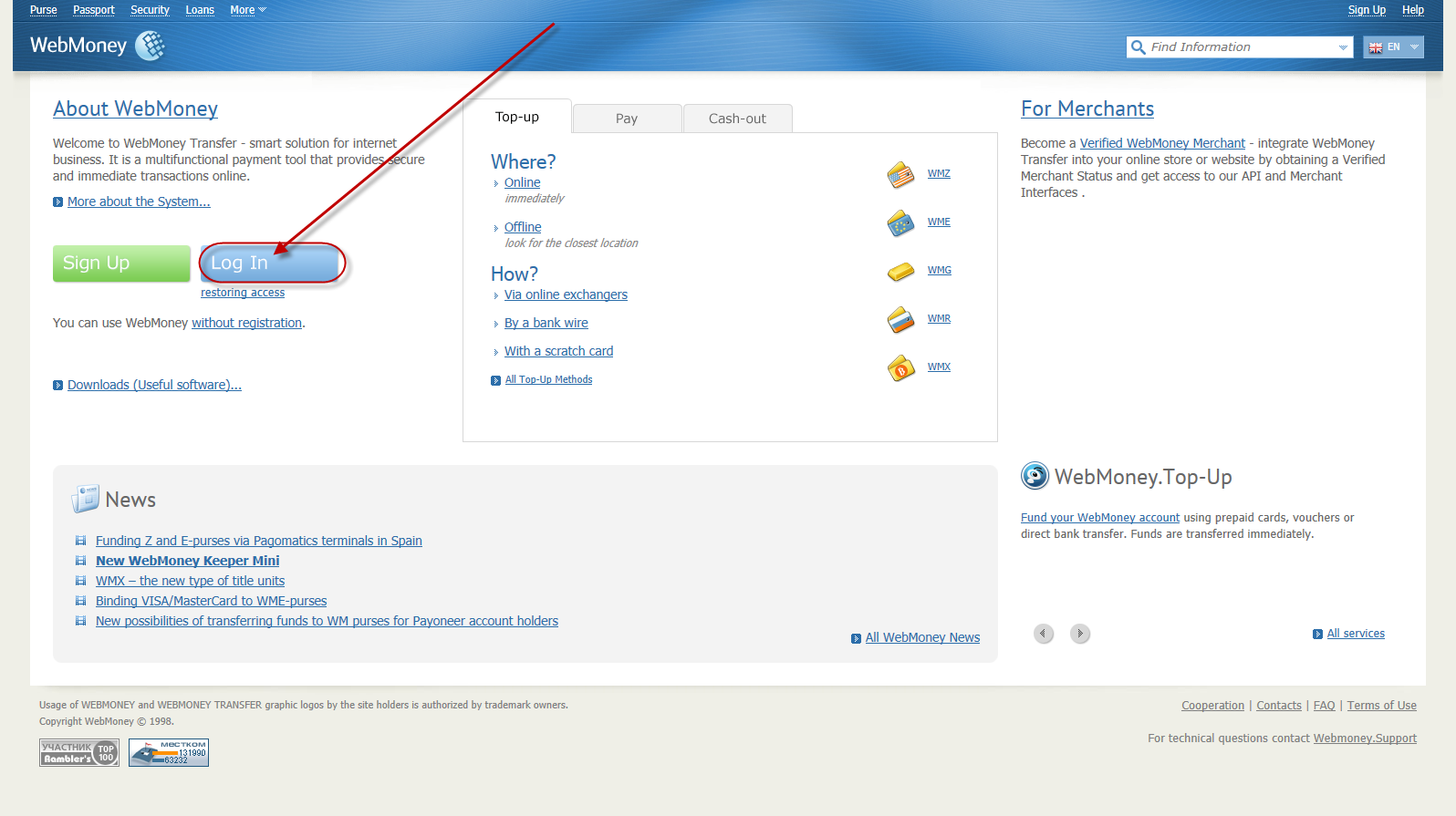Open the FAQ footer link

(x=1324, y=706)
